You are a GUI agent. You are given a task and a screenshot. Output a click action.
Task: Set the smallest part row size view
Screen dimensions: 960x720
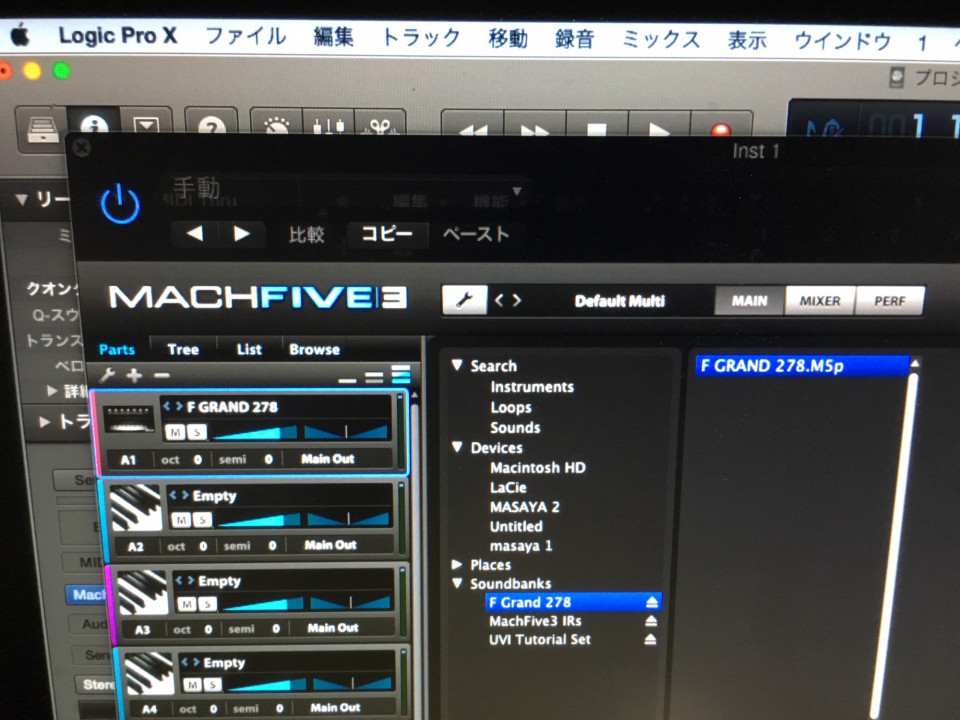click(x=347, y=381)
